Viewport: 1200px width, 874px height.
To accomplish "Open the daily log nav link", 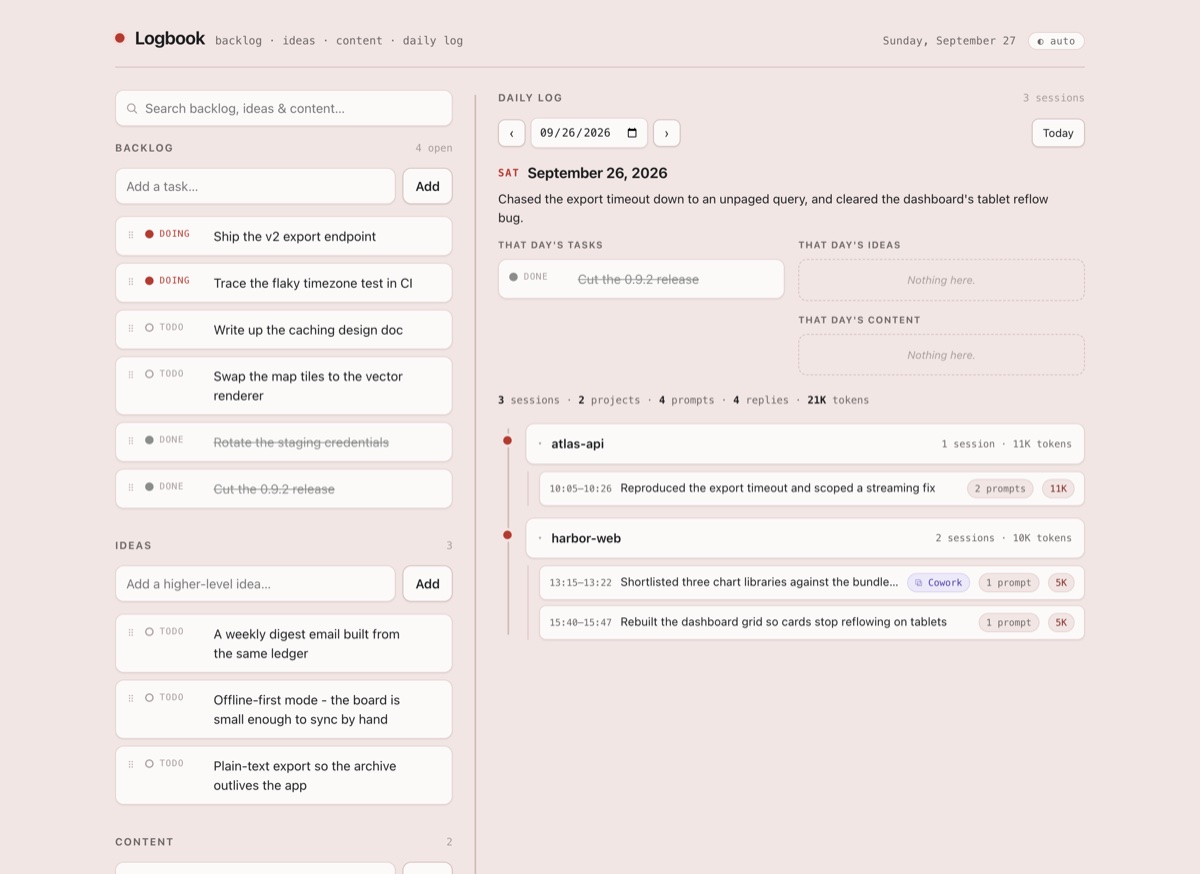I will [x=433, y=41].
